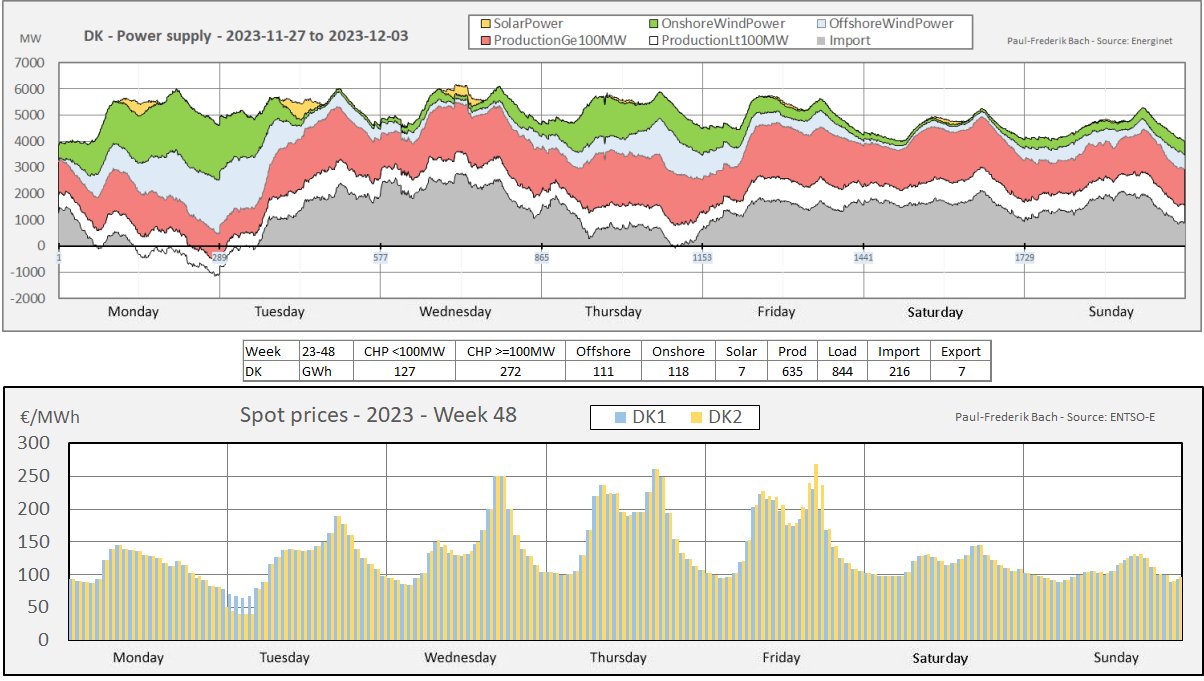1204x681 pixels.
Task: Click the 1729 axis marker
Action: tap(1024, 258)
